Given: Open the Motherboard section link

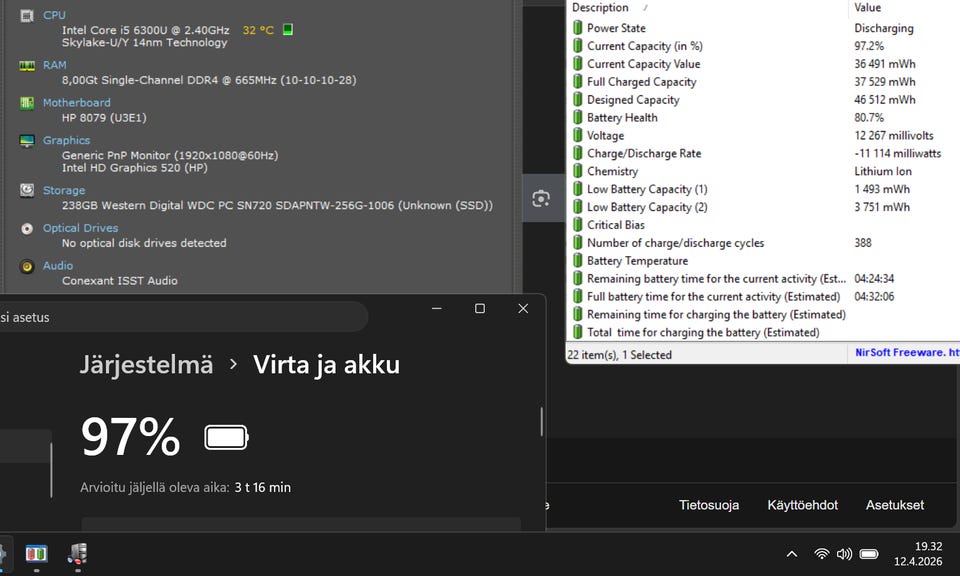Looking at the screenshot, I should click(77, 102).
